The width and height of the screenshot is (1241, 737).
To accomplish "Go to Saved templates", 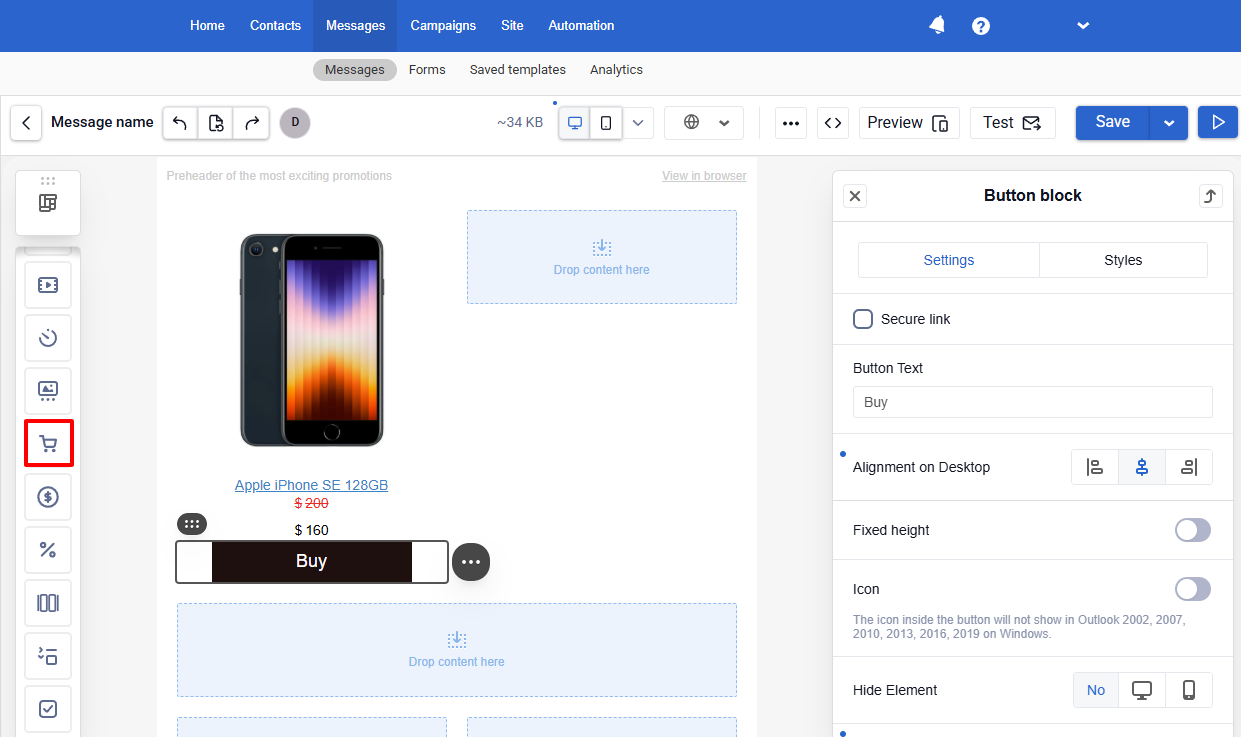I will pyautogui.click(x=518, y=70).
